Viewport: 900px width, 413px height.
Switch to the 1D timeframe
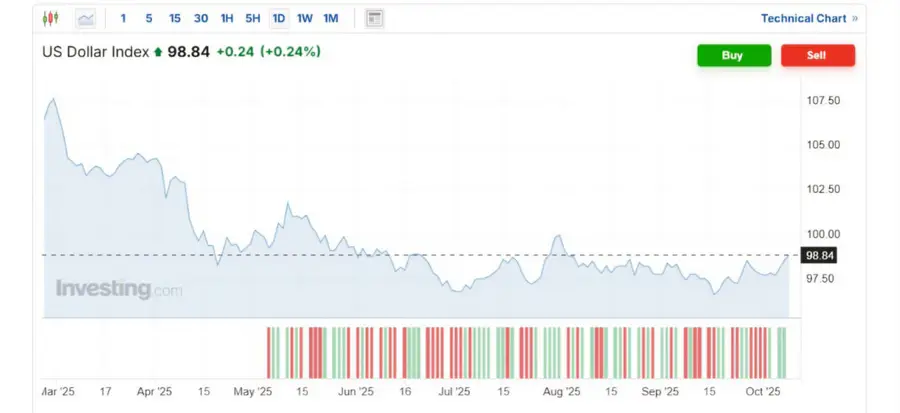pos(279,18)
